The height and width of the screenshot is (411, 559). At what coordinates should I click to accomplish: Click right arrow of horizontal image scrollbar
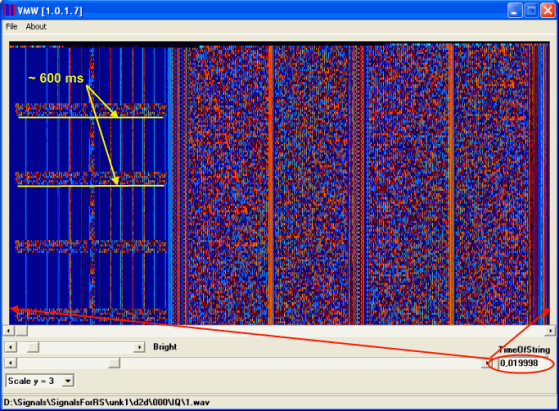click(550, 331)
